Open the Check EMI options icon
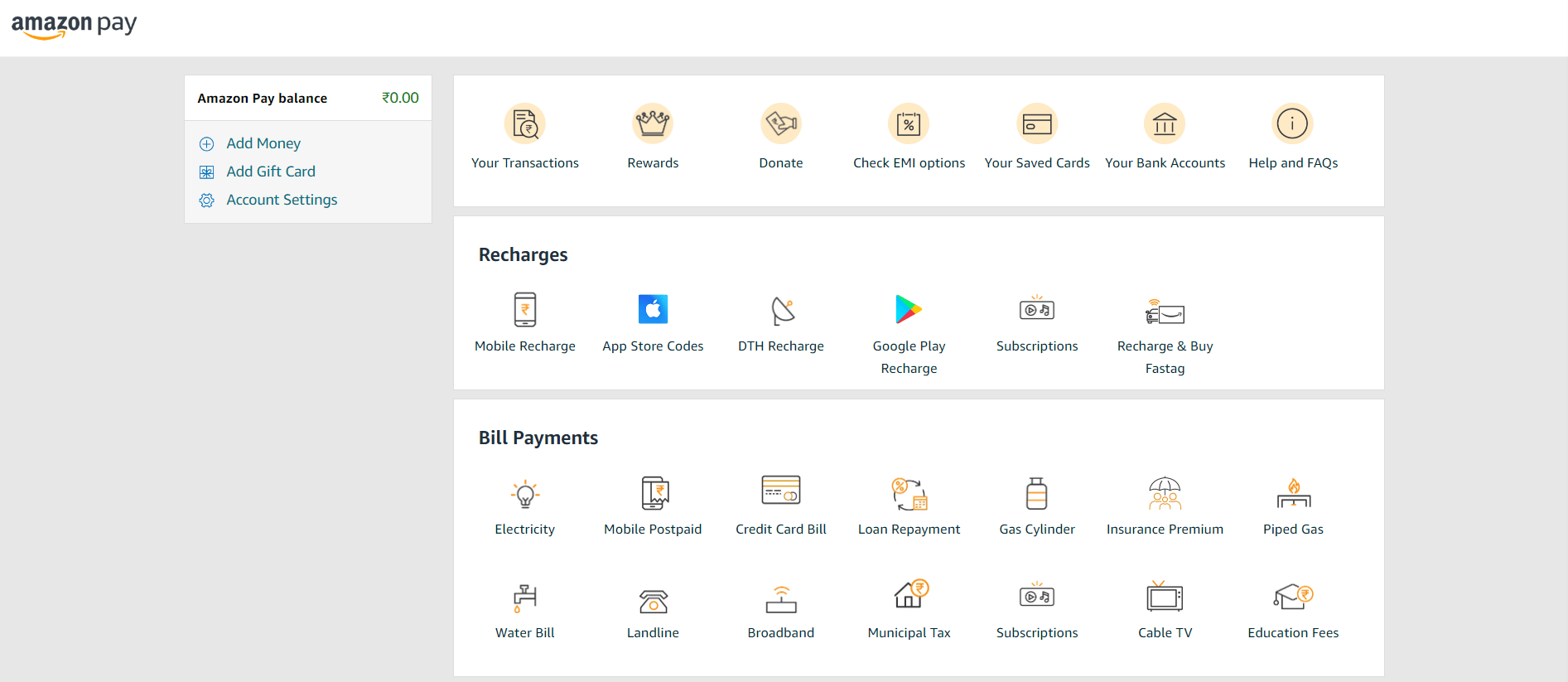This screenshot has width=1568, height=682. point(909,123)
